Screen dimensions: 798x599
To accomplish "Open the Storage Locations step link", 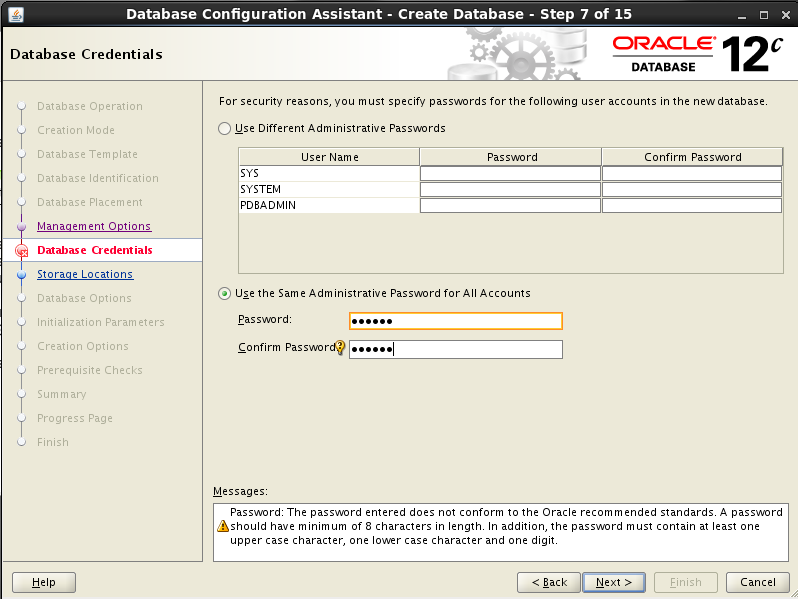I will pyautogui.click(x=85, y=274).
